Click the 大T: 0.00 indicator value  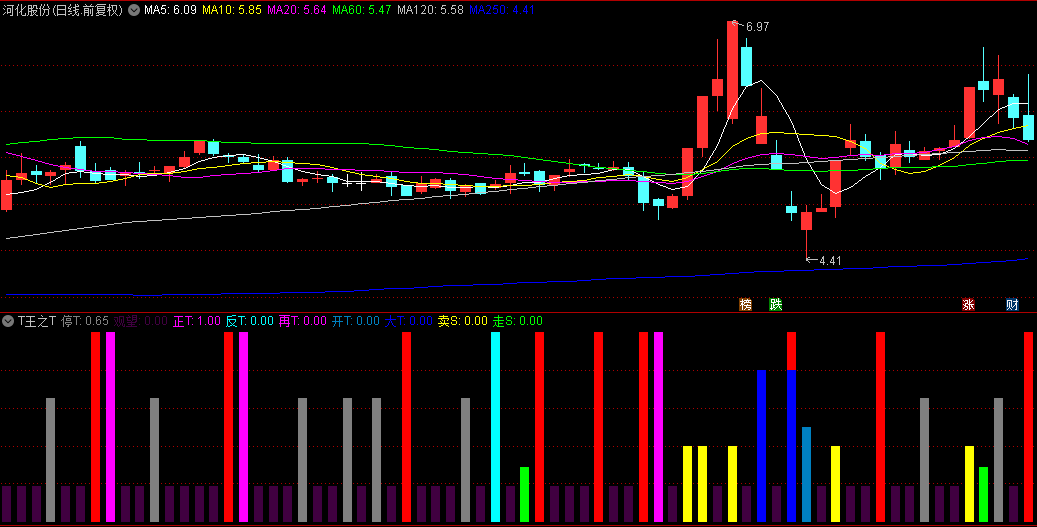pos(408,321)
